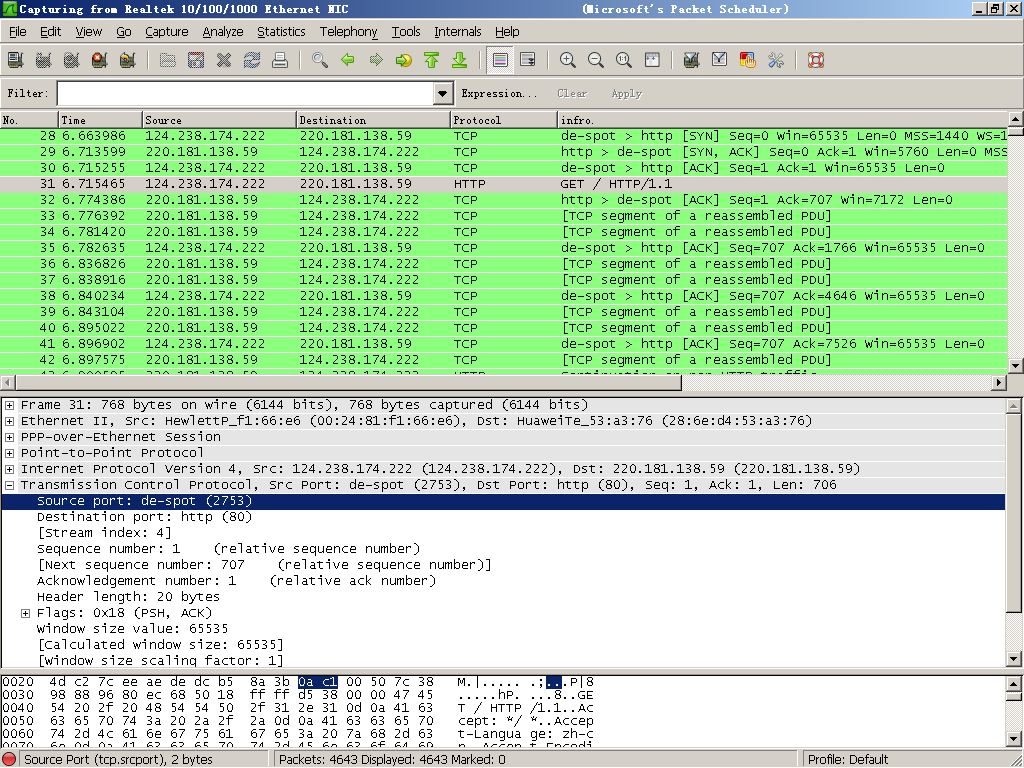Click the Clear filter button

[x=572, y=93]
